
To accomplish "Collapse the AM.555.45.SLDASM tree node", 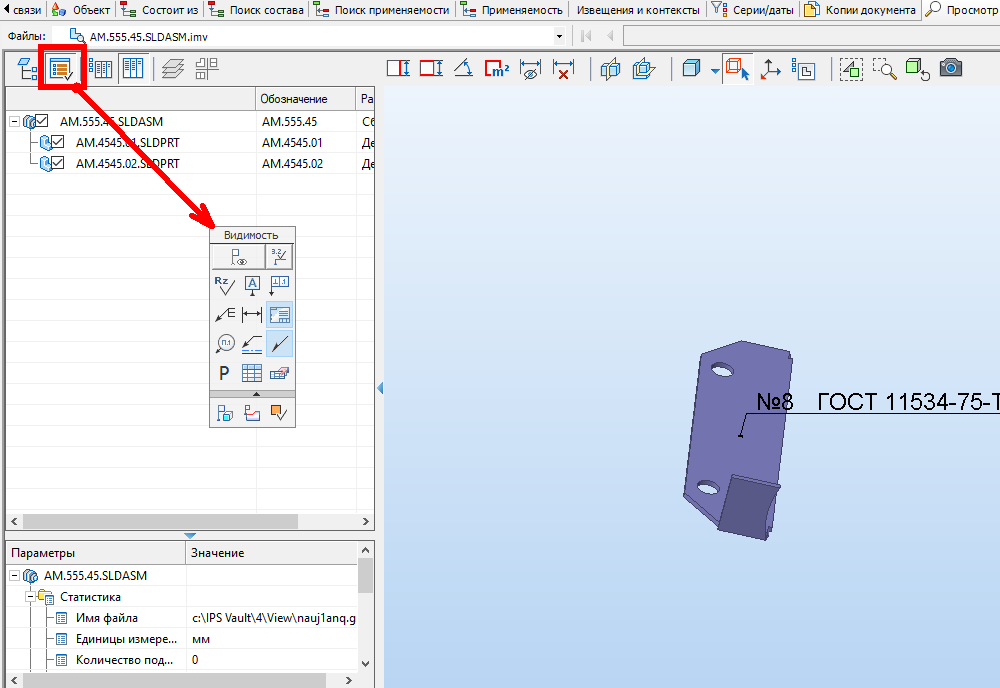I will point(14,122).
